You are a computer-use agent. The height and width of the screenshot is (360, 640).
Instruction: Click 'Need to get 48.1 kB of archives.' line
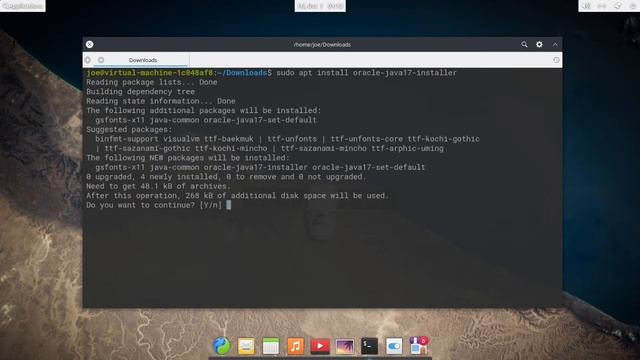[x=158, y=186]
